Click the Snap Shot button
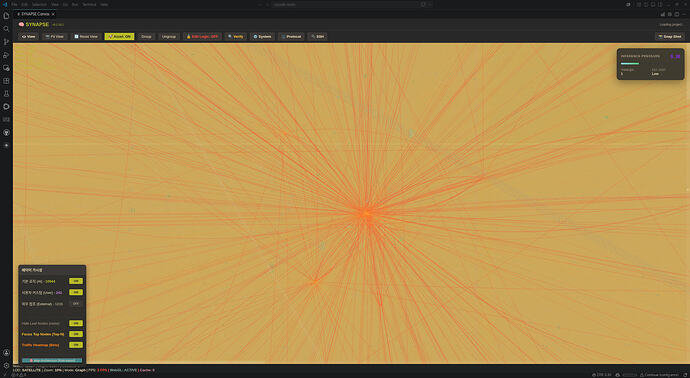Viewport: 690px width, 378px height. pyautogui.click(x=670, y=37)
